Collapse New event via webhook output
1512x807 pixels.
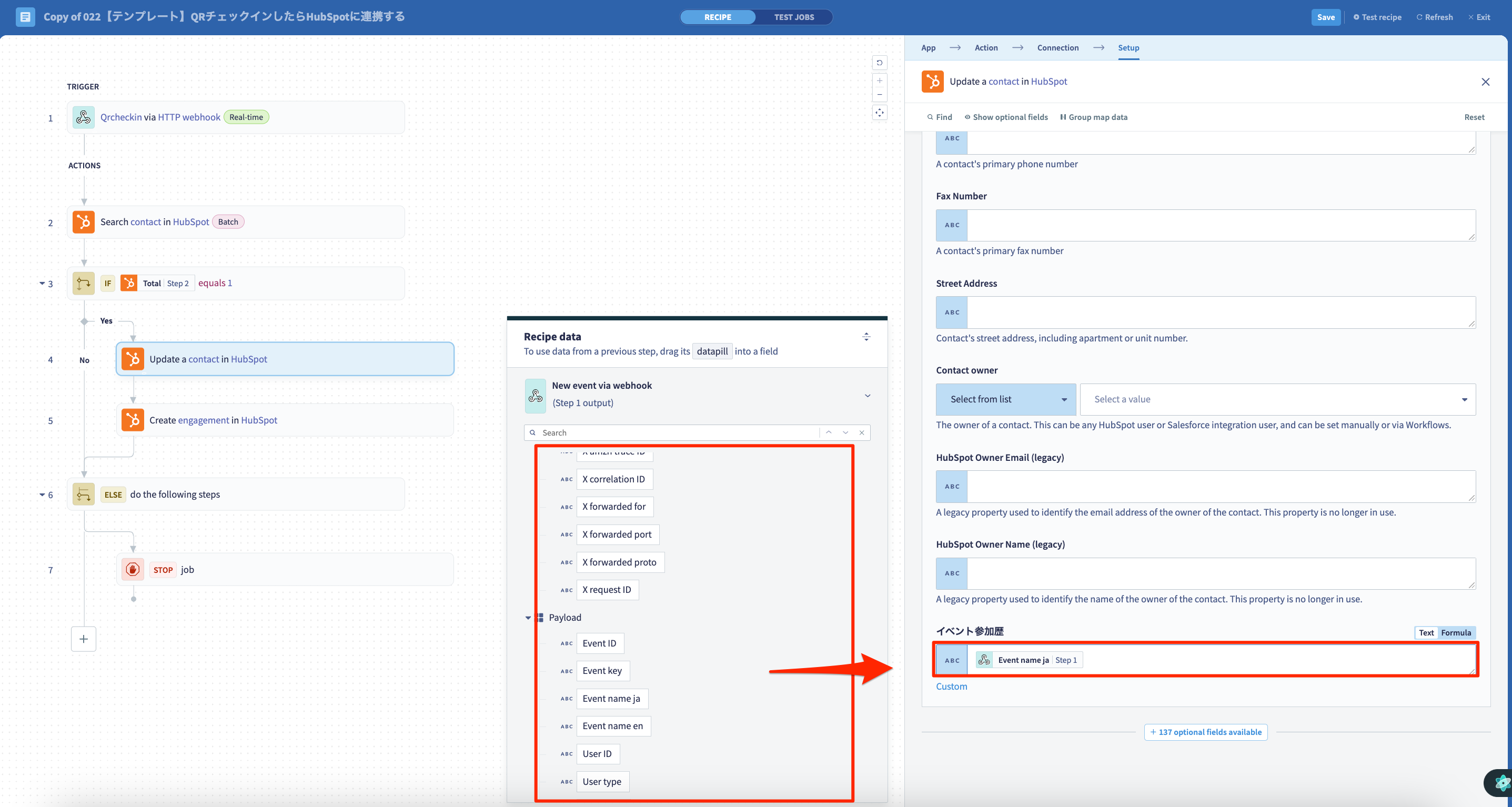pos(867,396)
